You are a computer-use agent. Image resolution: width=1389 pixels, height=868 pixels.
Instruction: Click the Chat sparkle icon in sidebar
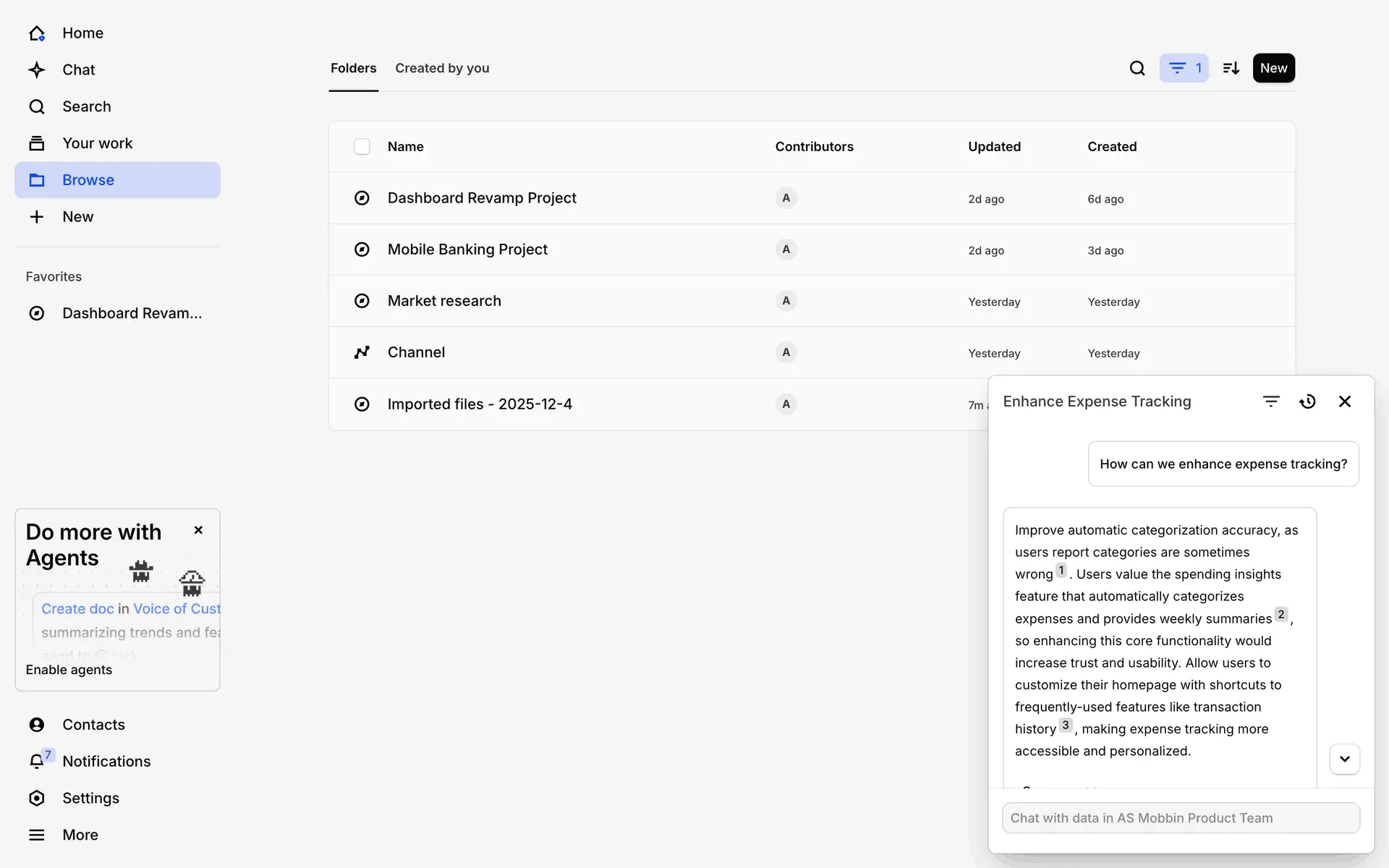(37, 69)
